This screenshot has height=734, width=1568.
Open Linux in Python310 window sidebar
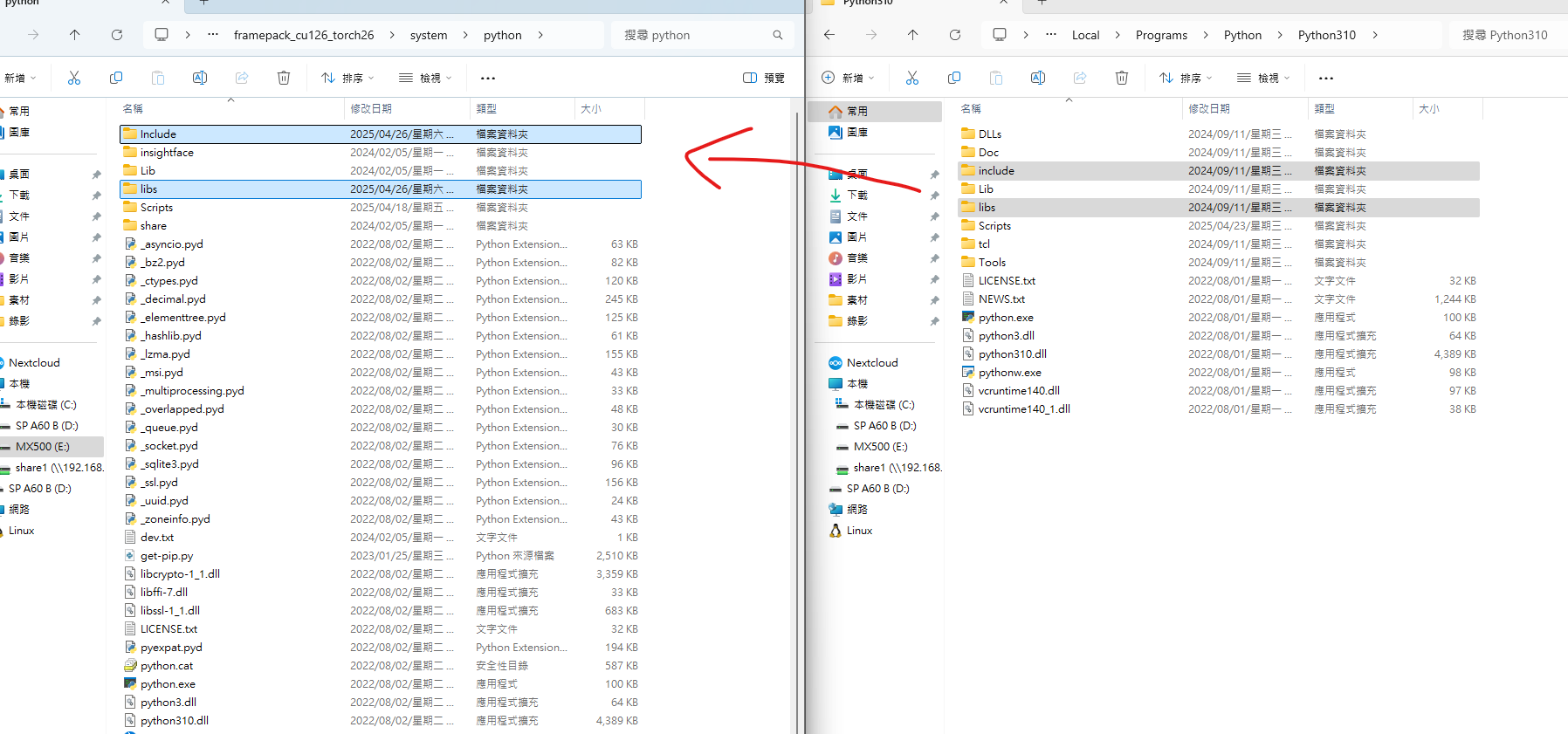click(x=860, y=531)
